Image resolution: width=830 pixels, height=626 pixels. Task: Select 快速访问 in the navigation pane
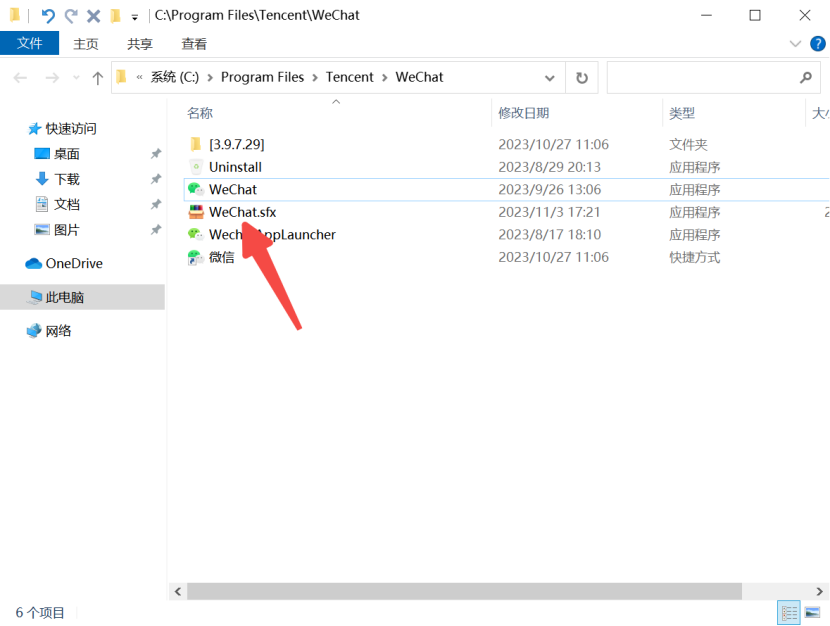tap(71, 129)
